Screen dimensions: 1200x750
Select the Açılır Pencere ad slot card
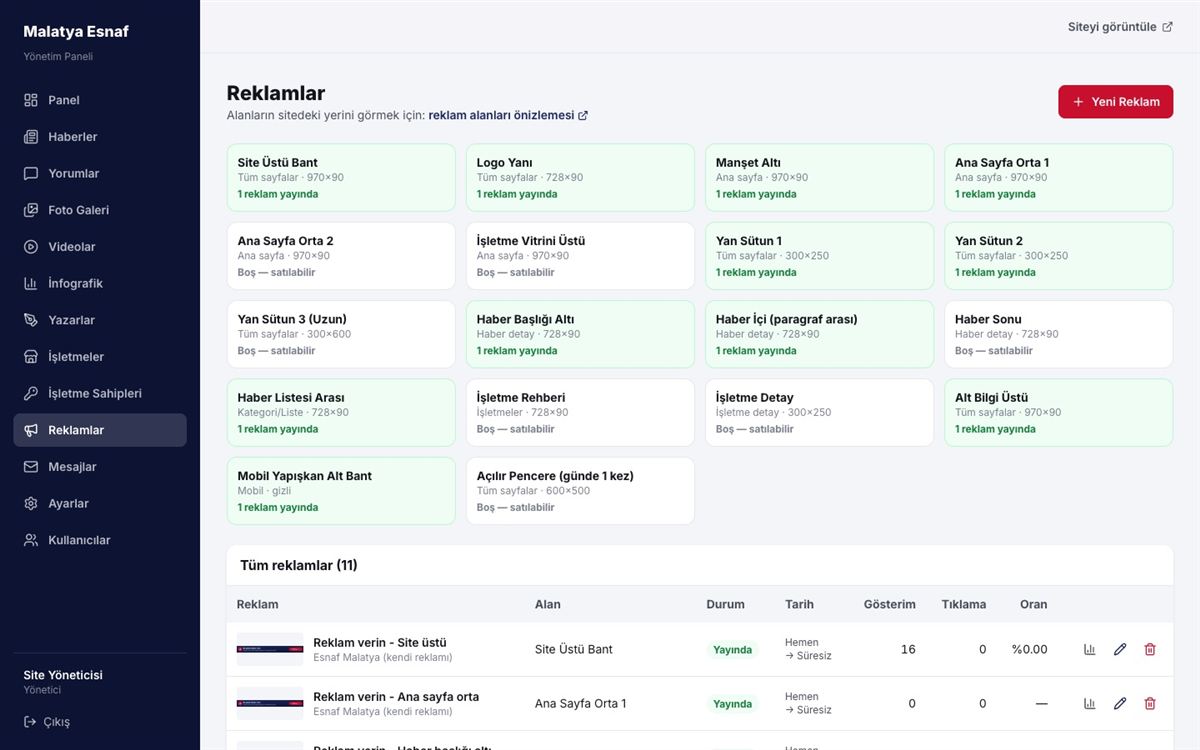(x=580, y=491)
